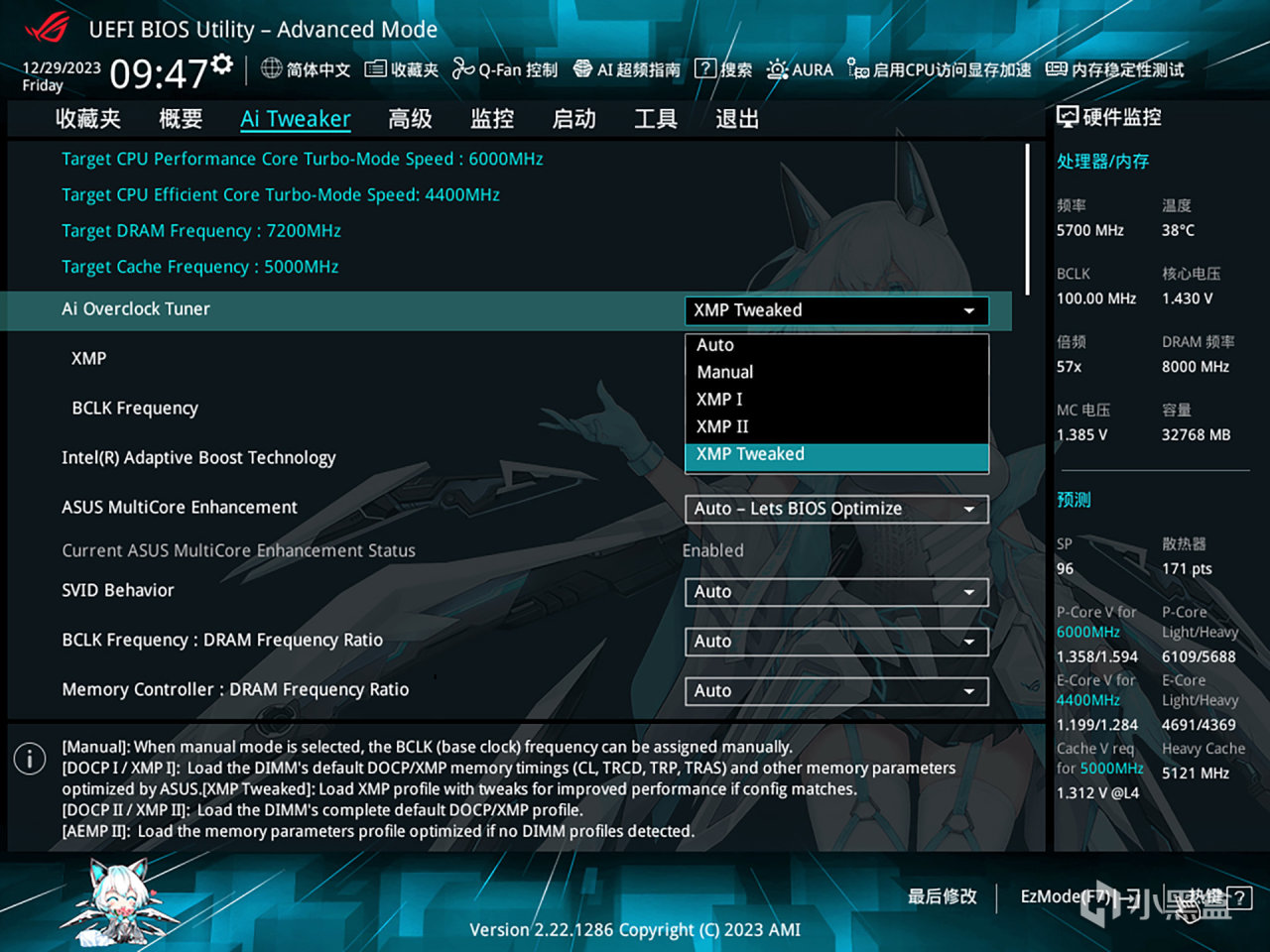Click the 硬件监控 hardware monitor panel icon

1068,116
